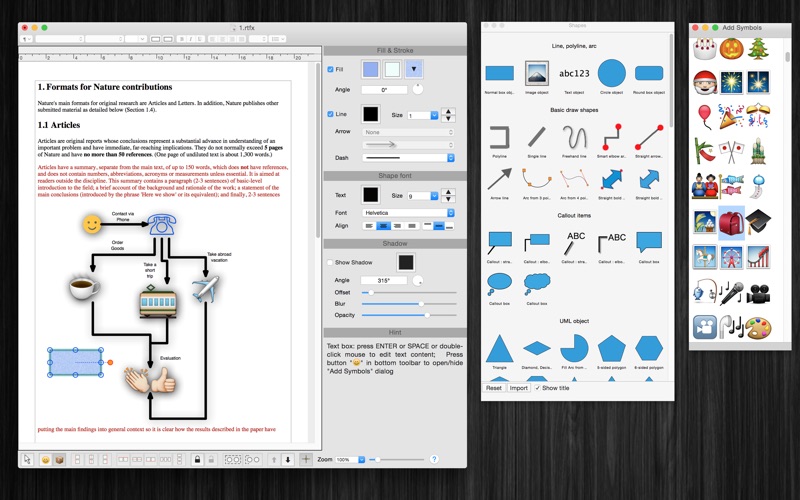The width and height of the screenshot is (800, 500).
Task: Select the Polyline draw shape
Action: click(x=499, y=137)
